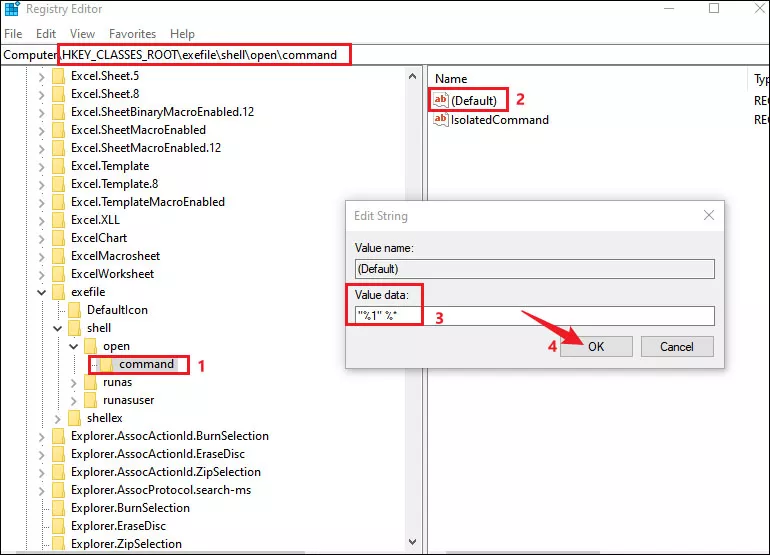The height and width of the screenshot is (555, 770).
Task: Select the Excel.XLL folder icon
Action: [58, 220]
